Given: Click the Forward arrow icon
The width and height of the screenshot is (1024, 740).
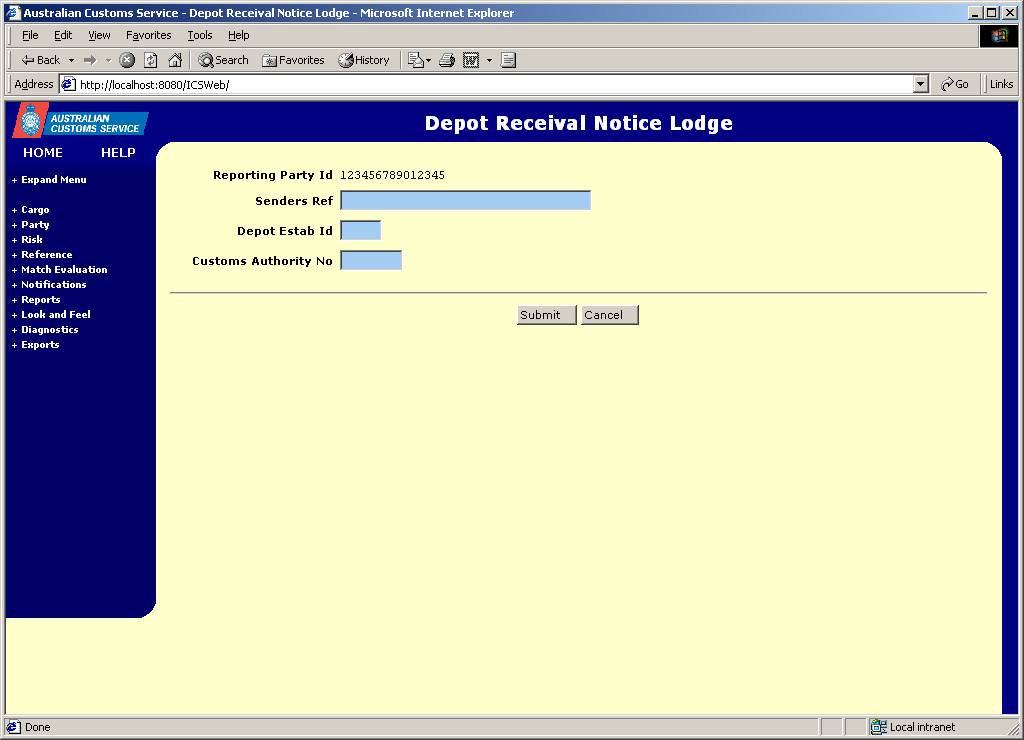Looking at the screenshot, I should click(90, 60).
